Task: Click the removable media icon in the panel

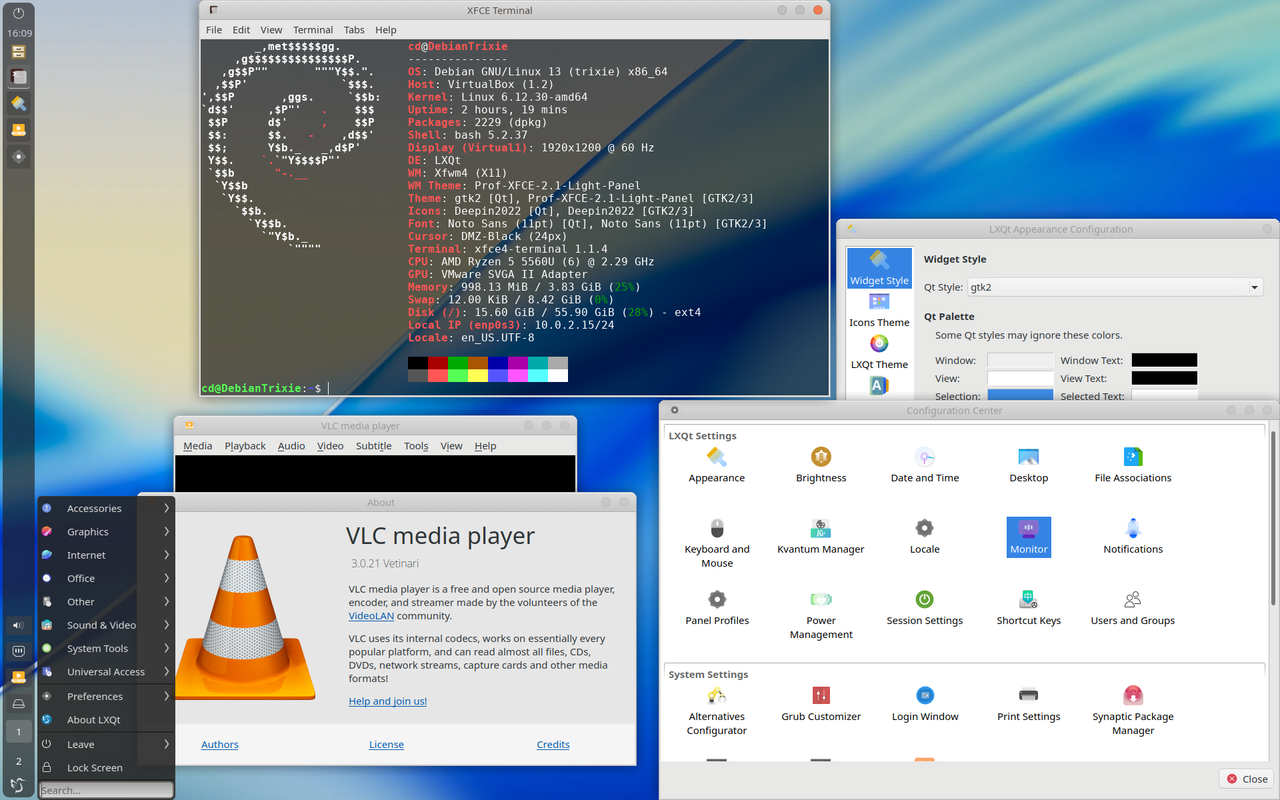Action: coord(18,704)
